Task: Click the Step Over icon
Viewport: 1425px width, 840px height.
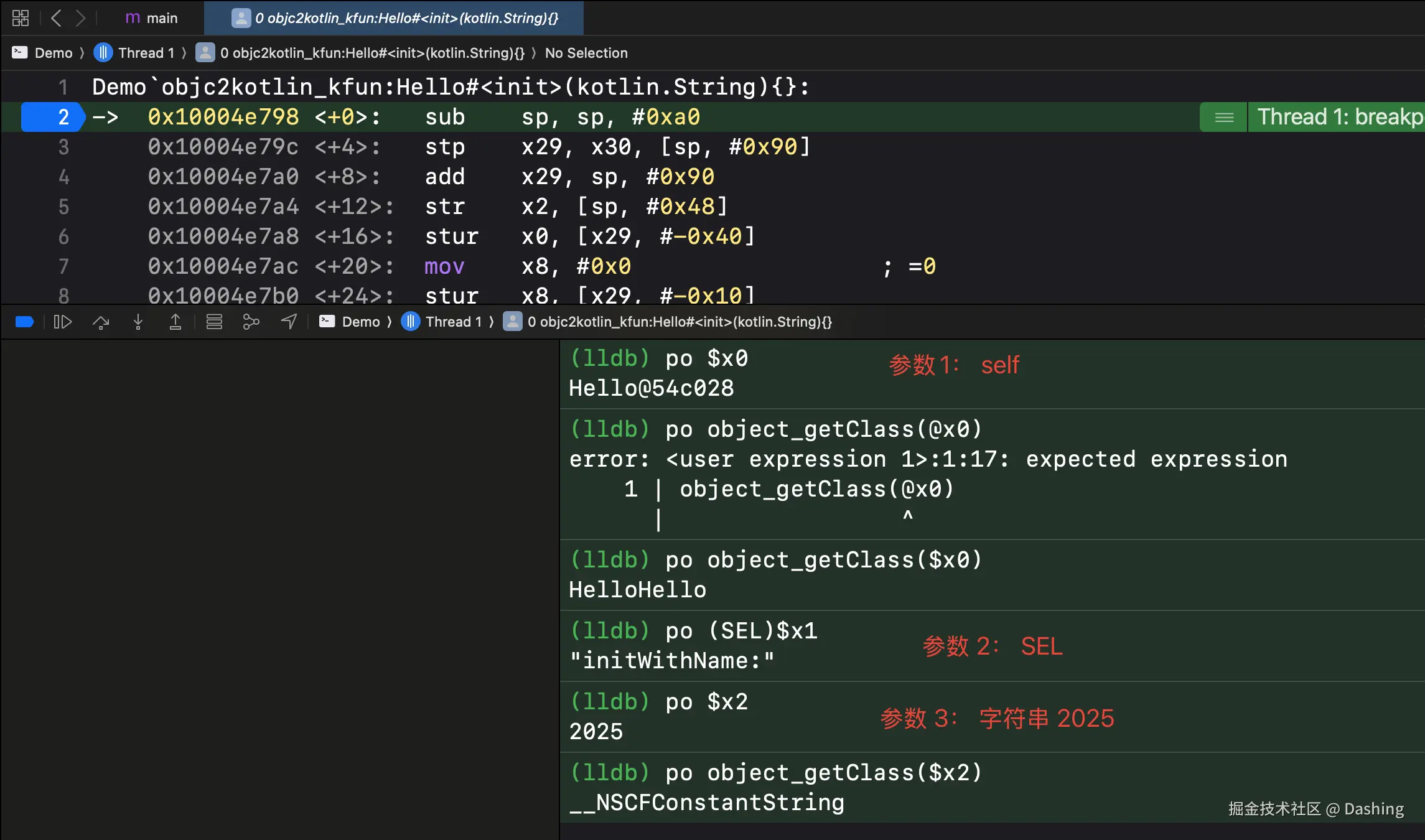Action: point(101,322)
